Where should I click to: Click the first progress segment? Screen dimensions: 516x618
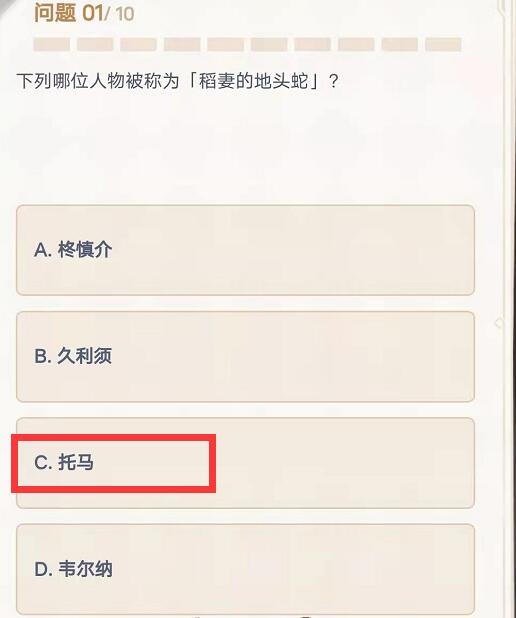coord(52,45)
